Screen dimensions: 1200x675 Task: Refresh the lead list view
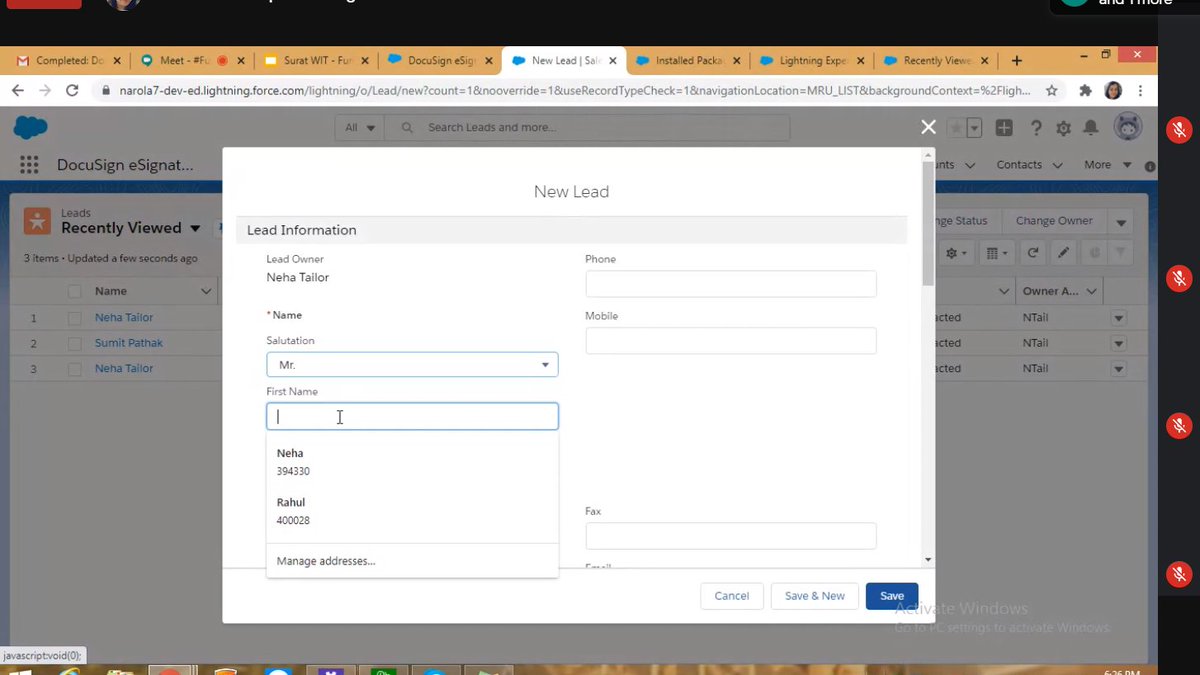pyautogui.click(x=1033, y=253)
